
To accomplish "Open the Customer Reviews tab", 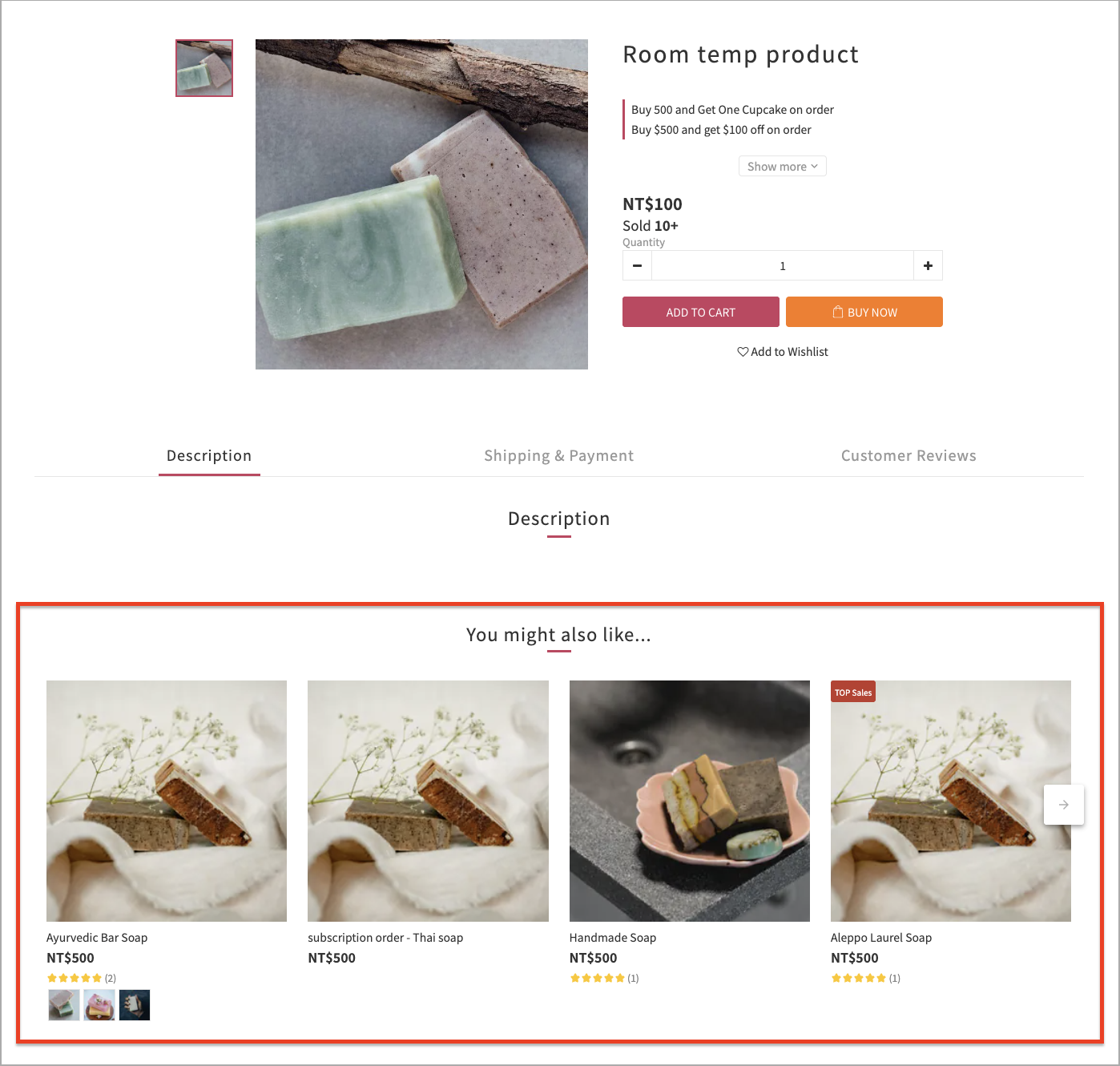I will point(908,456).
